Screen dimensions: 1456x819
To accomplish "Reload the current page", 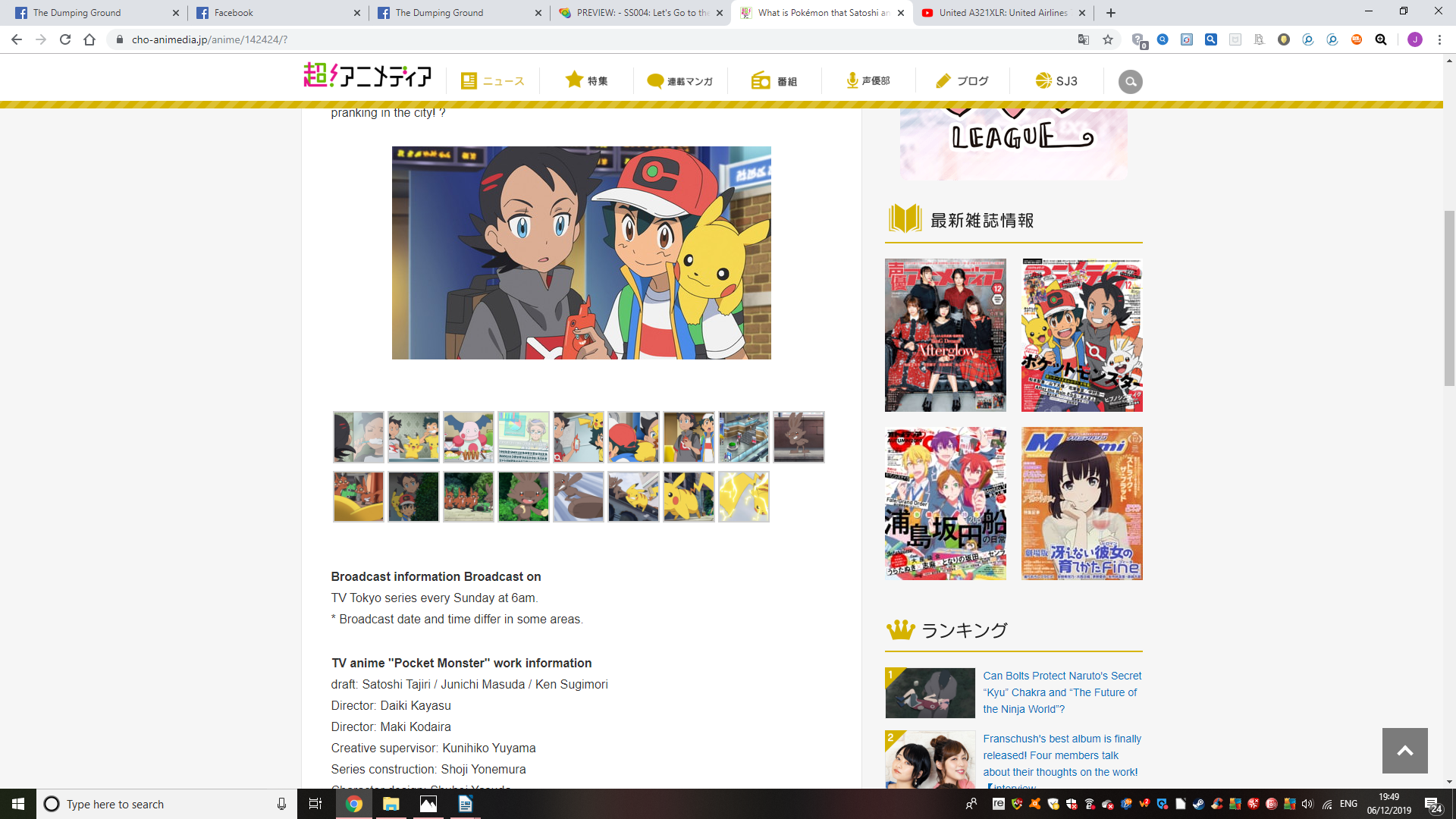I will coord(65,39).
